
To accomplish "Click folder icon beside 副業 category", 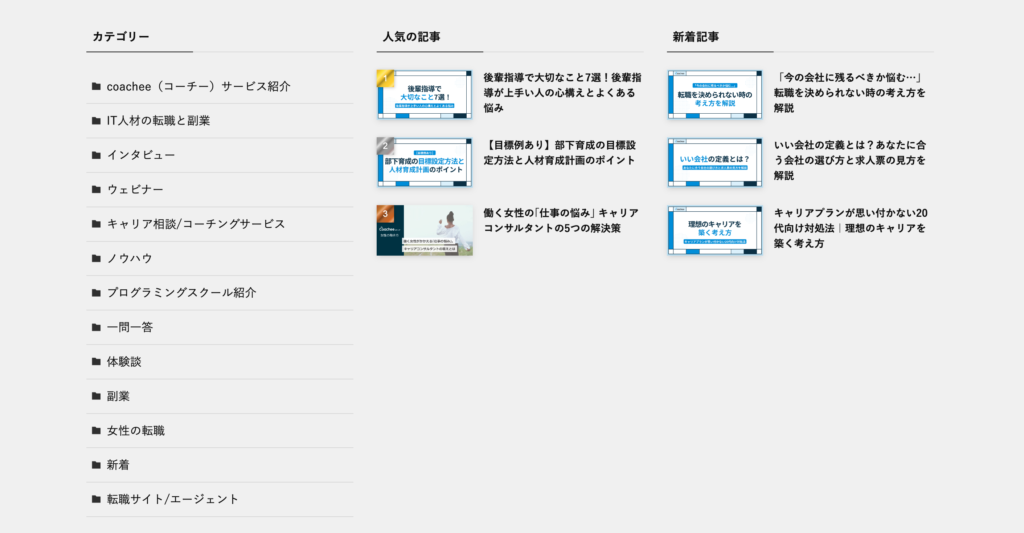I will [96, 396].
